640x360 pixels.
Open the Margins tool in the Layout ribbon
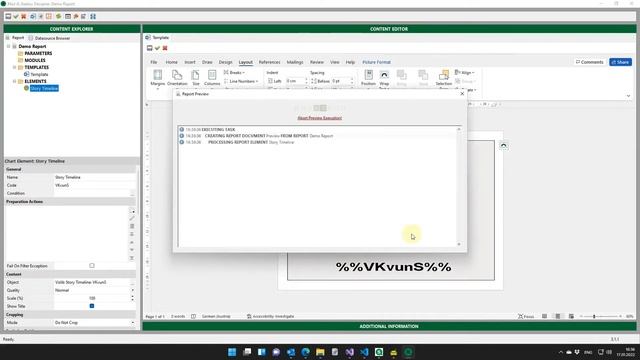pyautogui.click(x=158, y=78)
